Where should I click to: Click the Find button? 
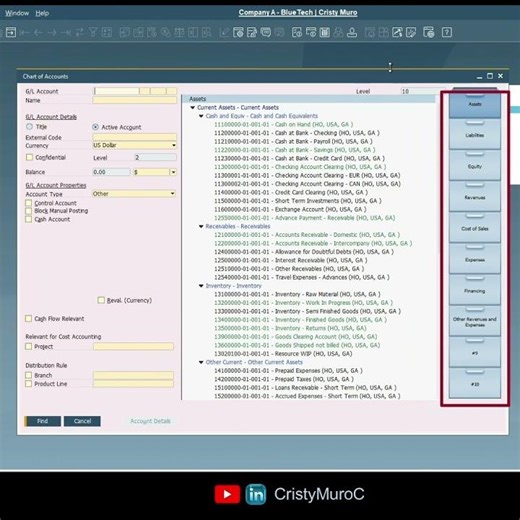click(42, 421)
